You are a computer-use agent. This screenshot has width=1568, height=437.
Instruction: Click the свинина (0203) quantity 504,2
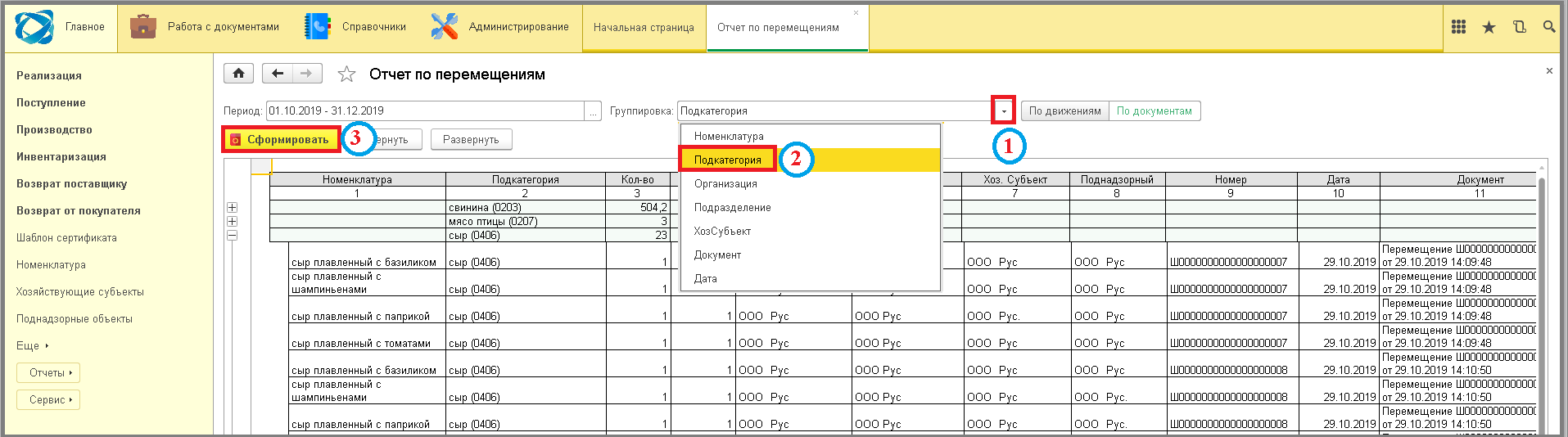click(638, 208)
